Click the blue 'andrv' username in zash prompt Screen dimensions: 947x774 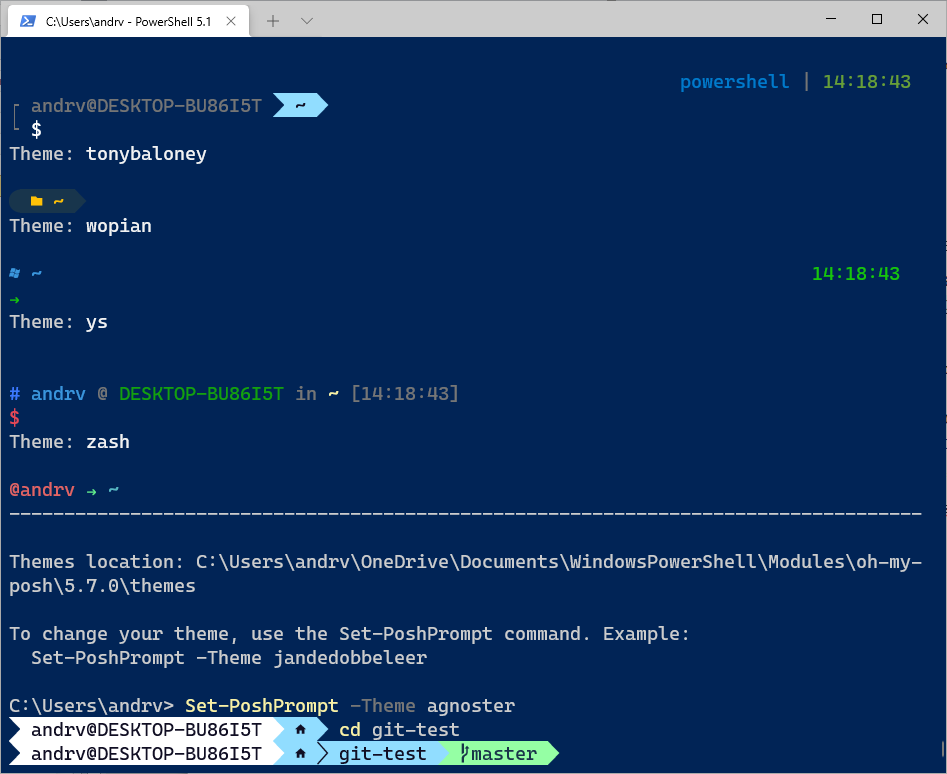(58, 394)
